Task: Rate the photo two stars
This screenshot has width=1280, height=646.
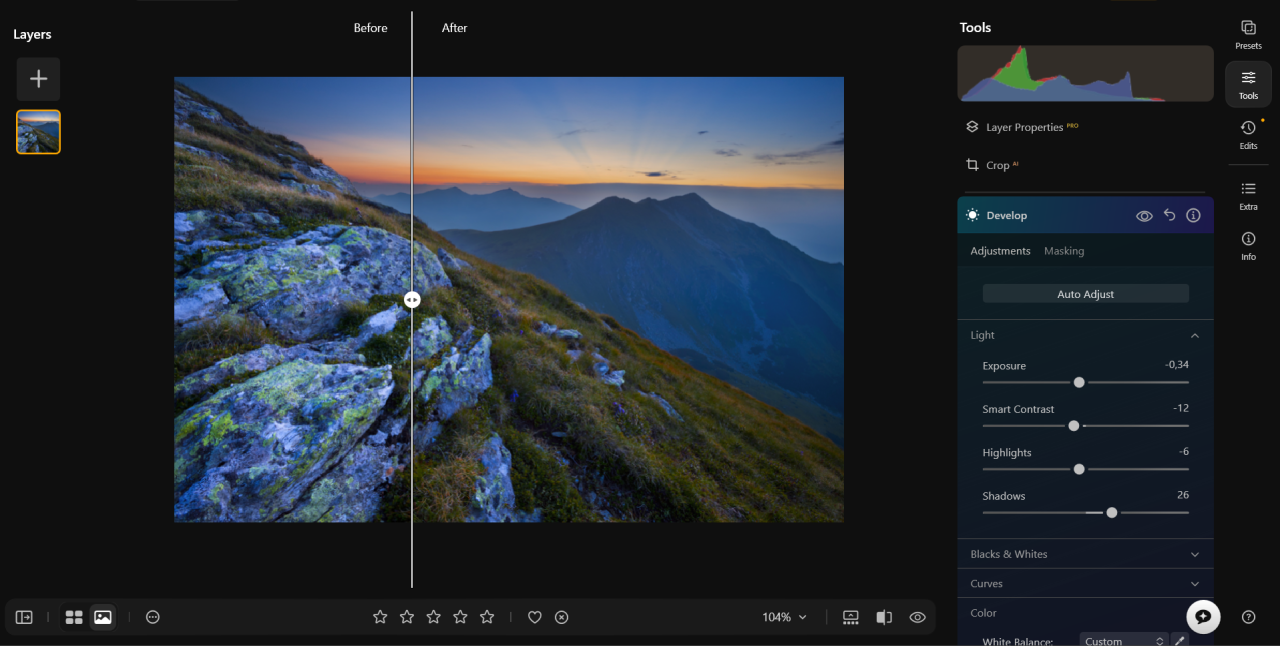Action: (x=407, y=617)
